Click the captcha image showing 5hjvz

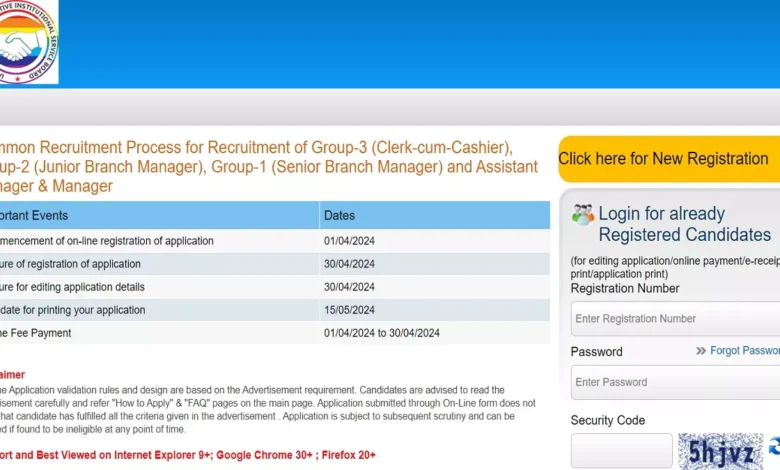[719, 451]
